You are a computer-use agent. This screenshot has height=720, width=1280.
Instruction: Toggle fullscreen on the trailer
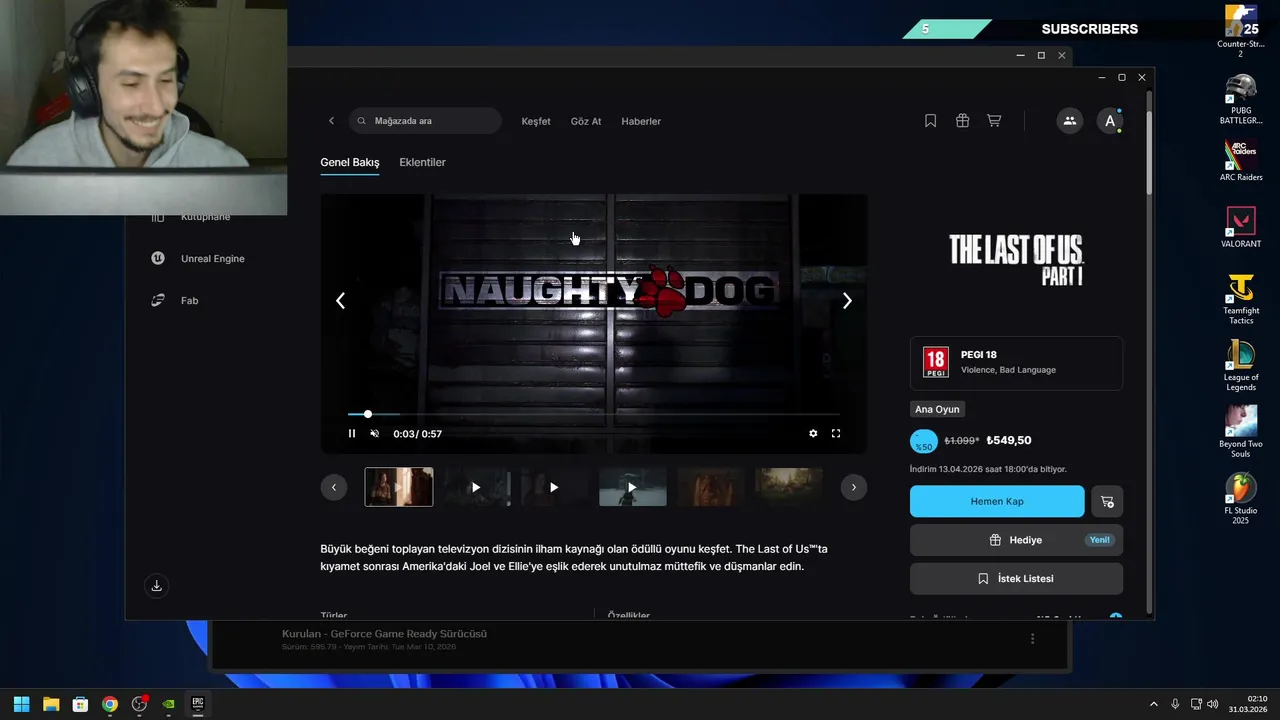point(836,434)
